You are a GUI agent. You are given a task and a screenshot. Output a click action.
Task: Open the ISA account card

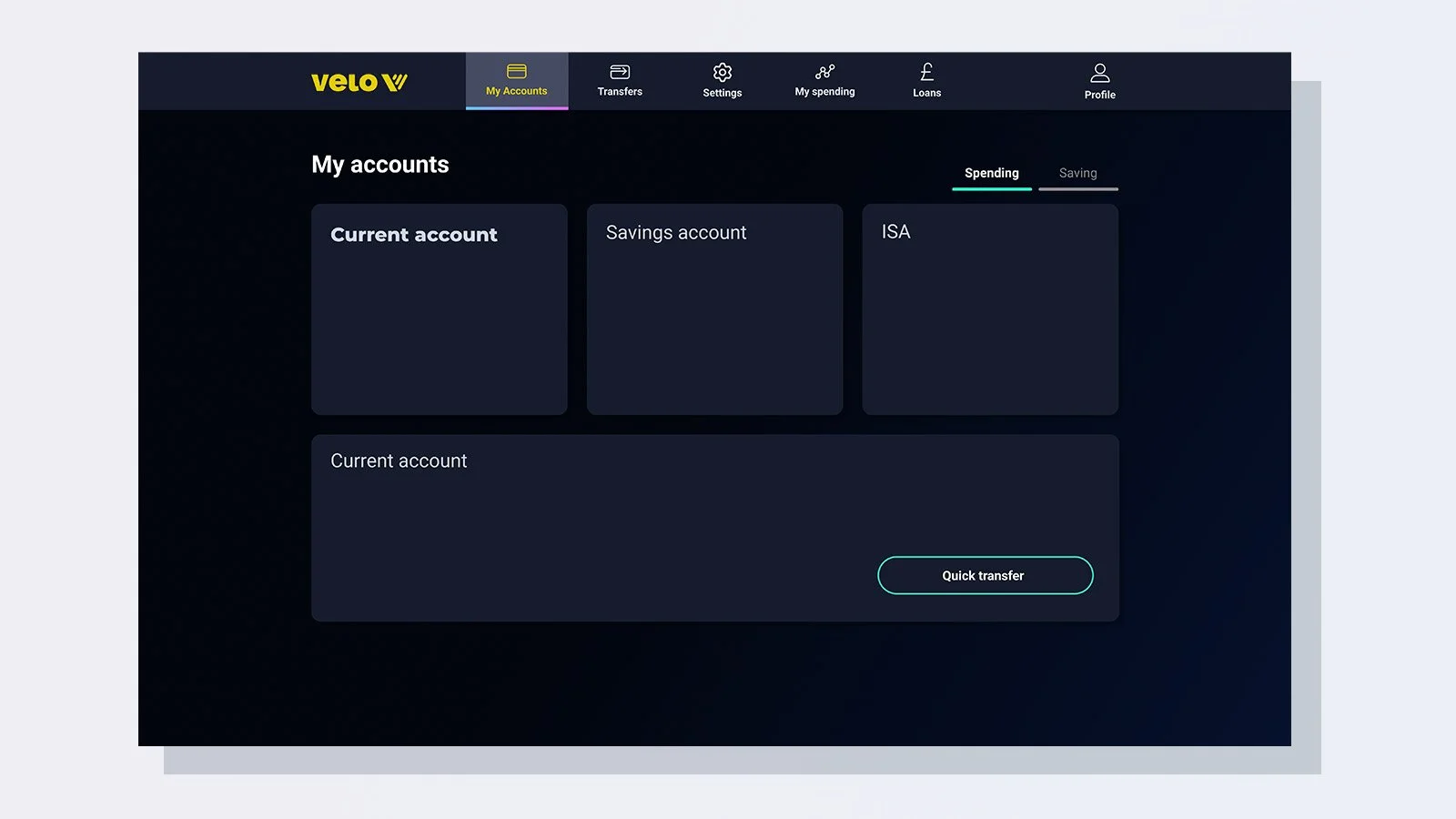tap(990, 309)
